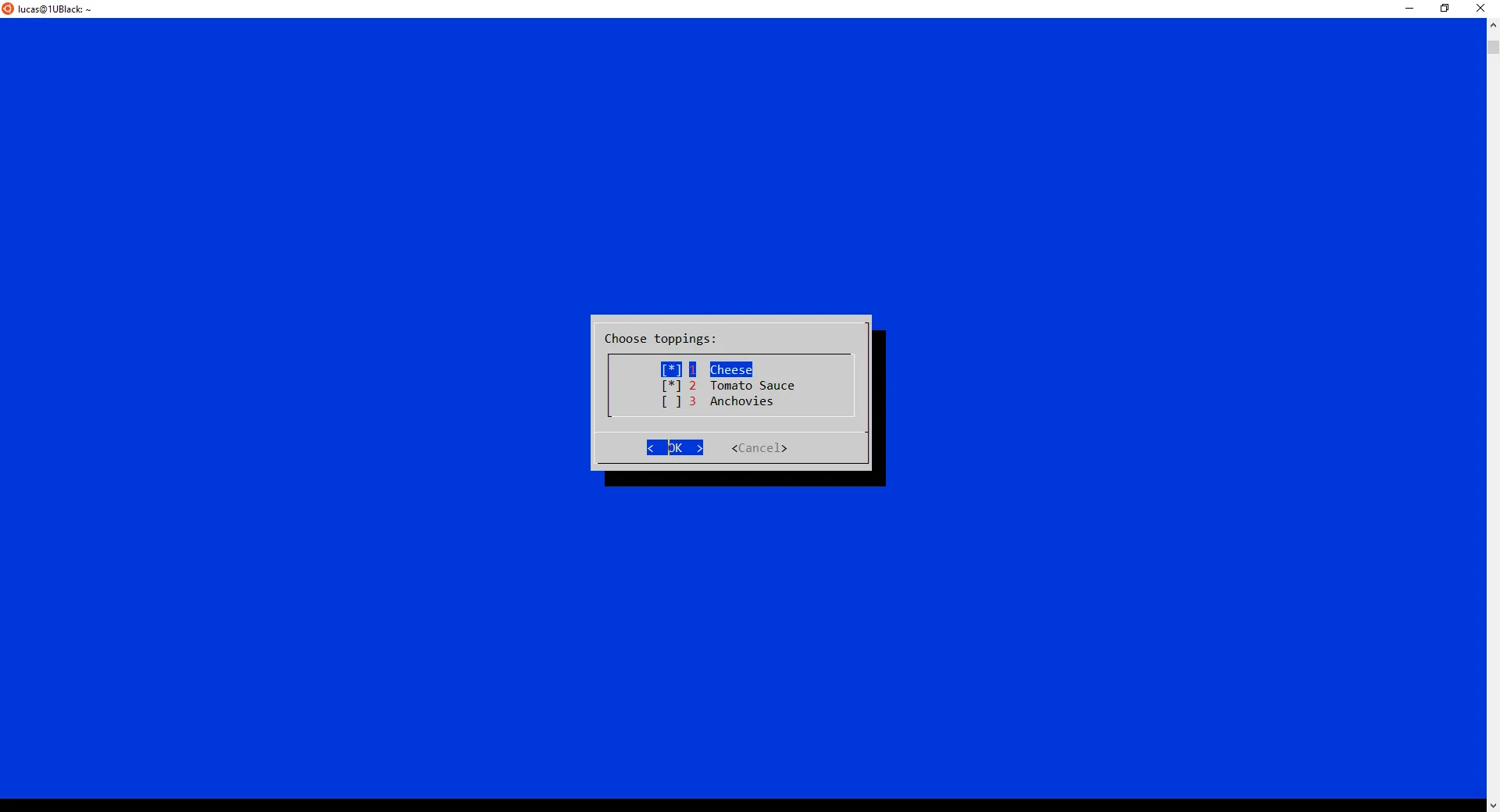
Task: Restore down the terminal window
Action: [1445, 9]
